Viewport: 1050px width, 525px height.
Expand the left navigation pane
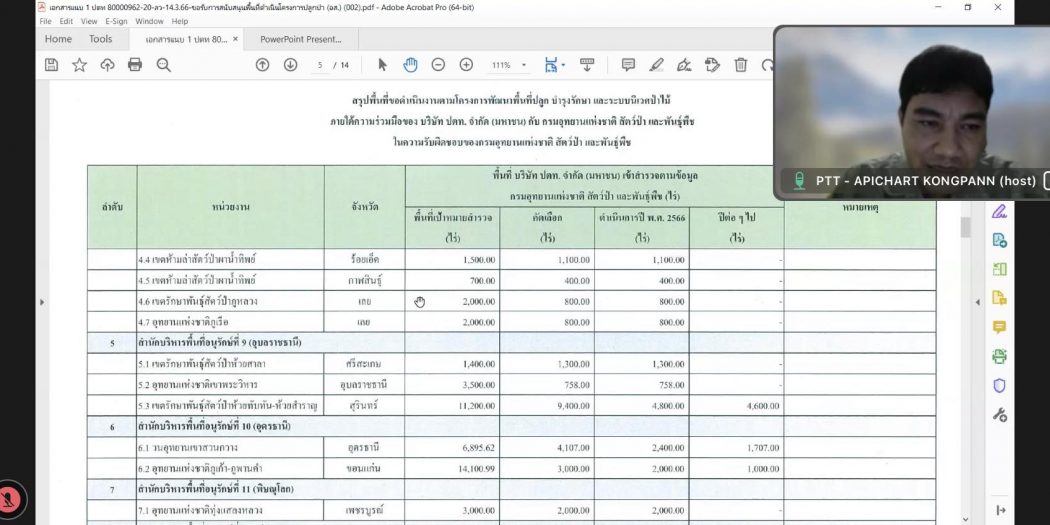41,302
